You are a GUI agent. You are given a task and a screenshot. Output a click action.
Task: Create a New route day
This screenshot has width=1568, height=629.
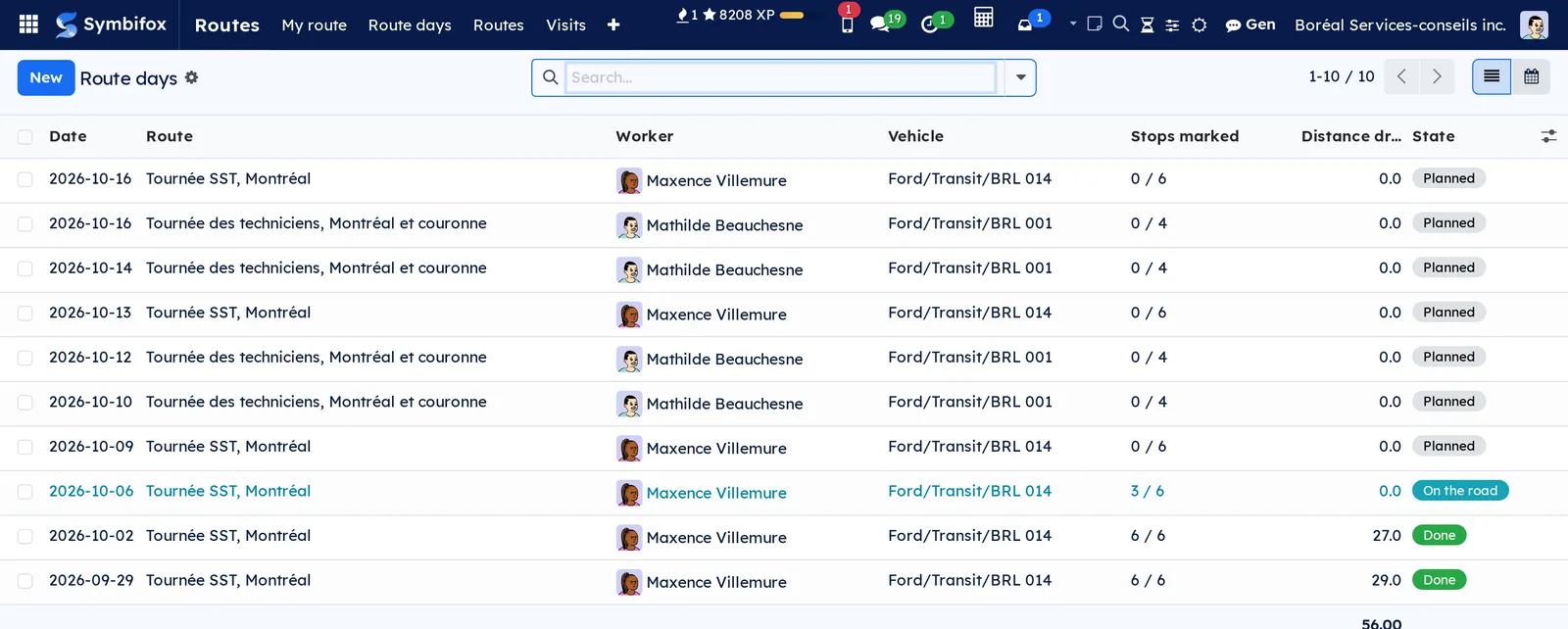pyautogui.click(x=46, y=77)
